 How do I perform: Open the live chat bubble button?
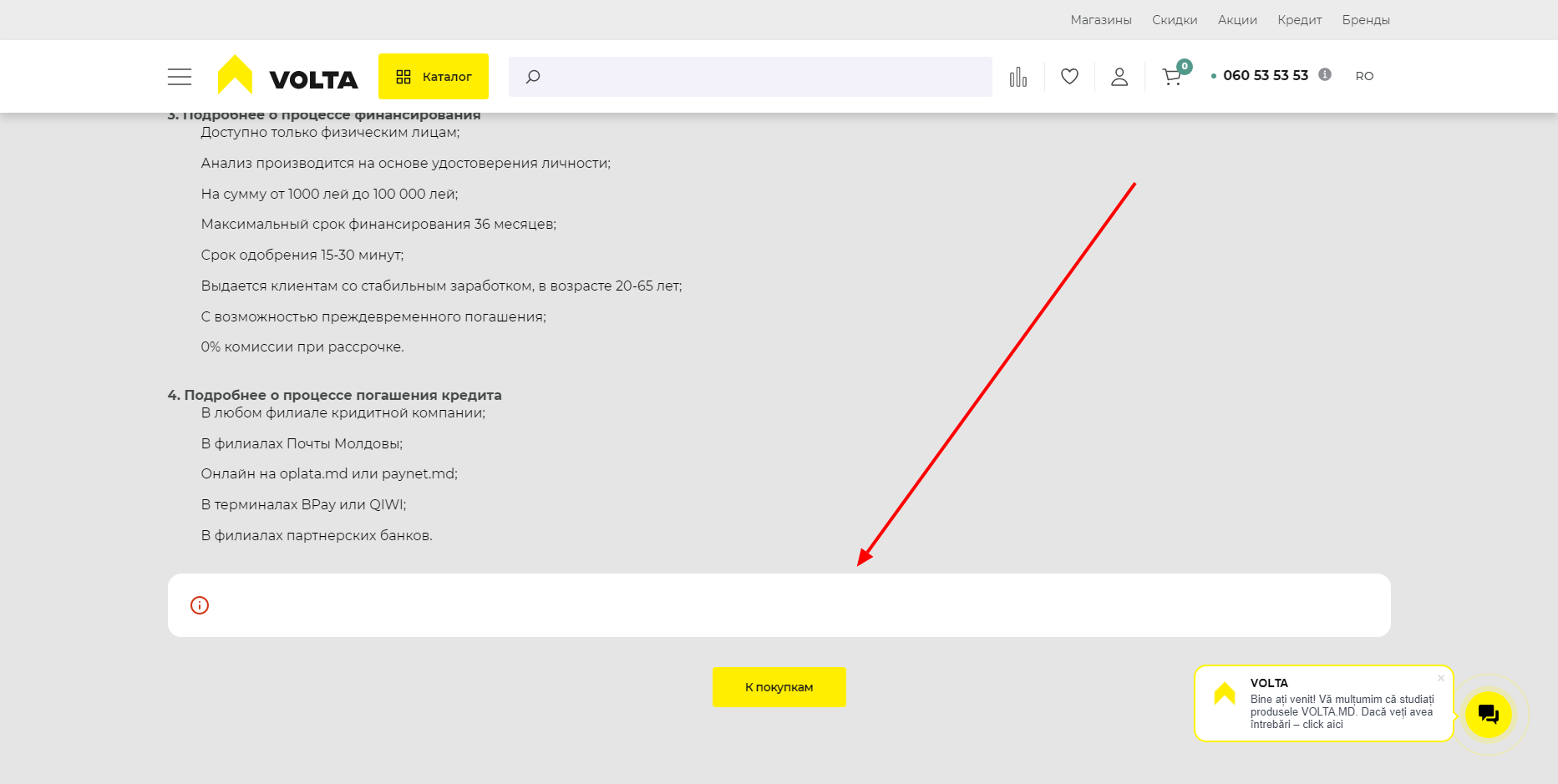1488,715
